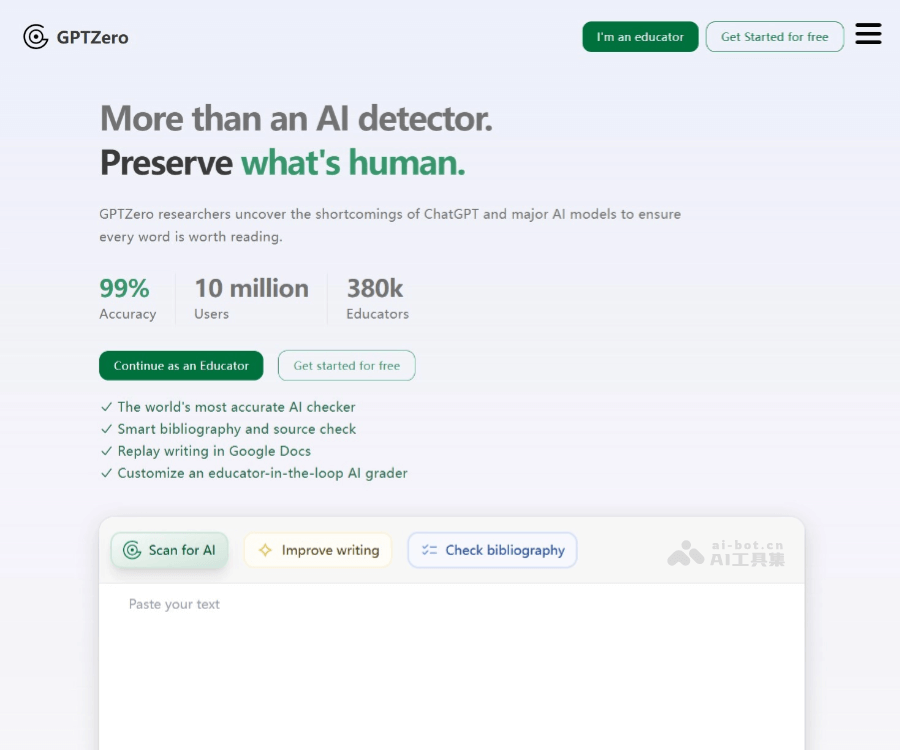Select the Check bibliography tab label

[505, 550]
